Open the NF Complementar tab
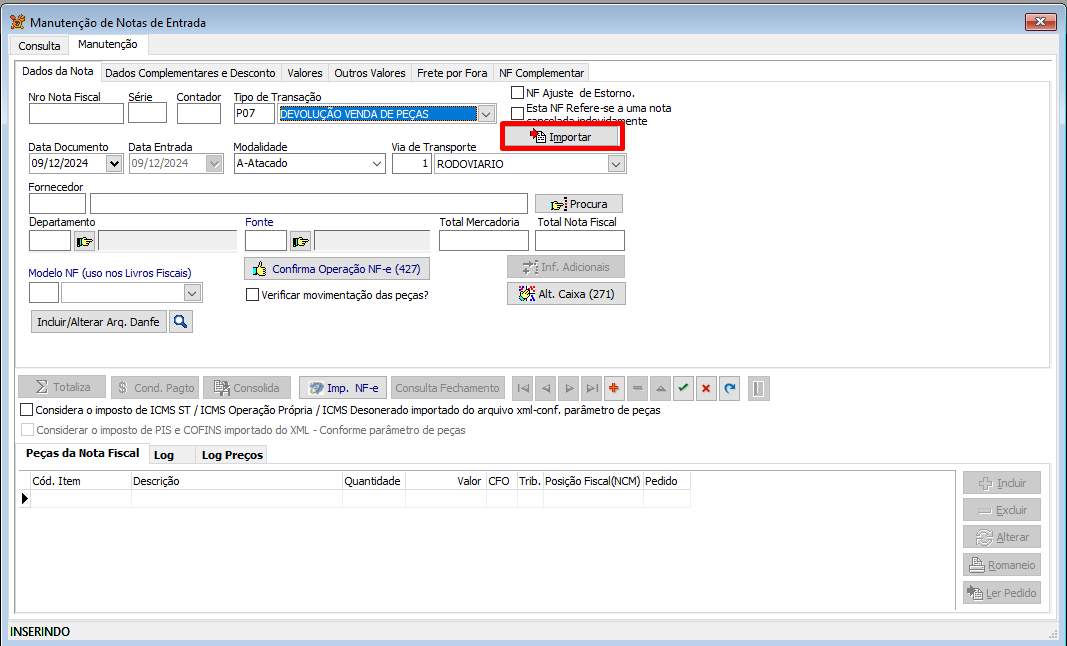1067x646 pixels. pos(542,73)
